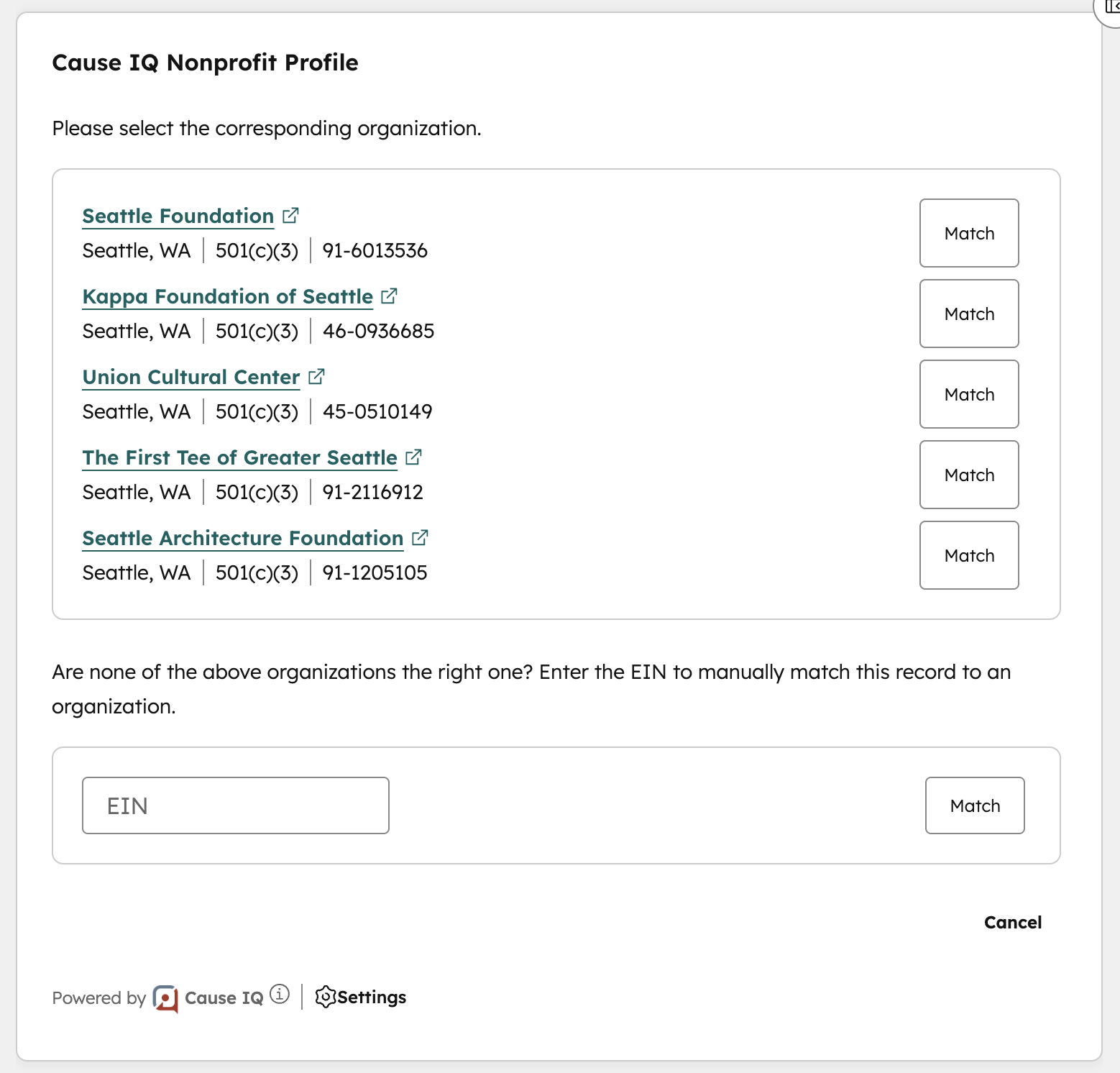Select the Seattle Foundation link
Screen dimensions: 1120x1073
click(178, 216)
